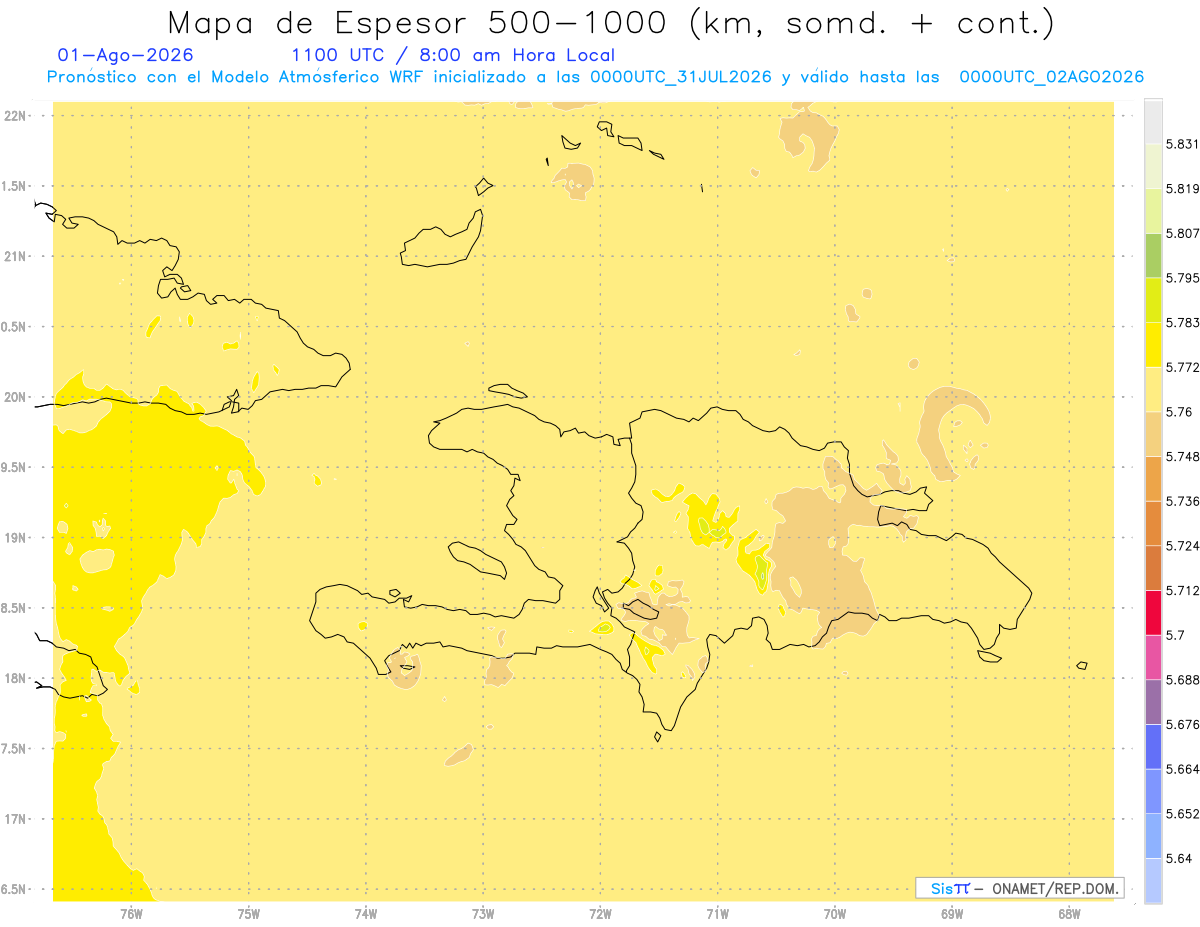Click the 21N latitude label

15,257
